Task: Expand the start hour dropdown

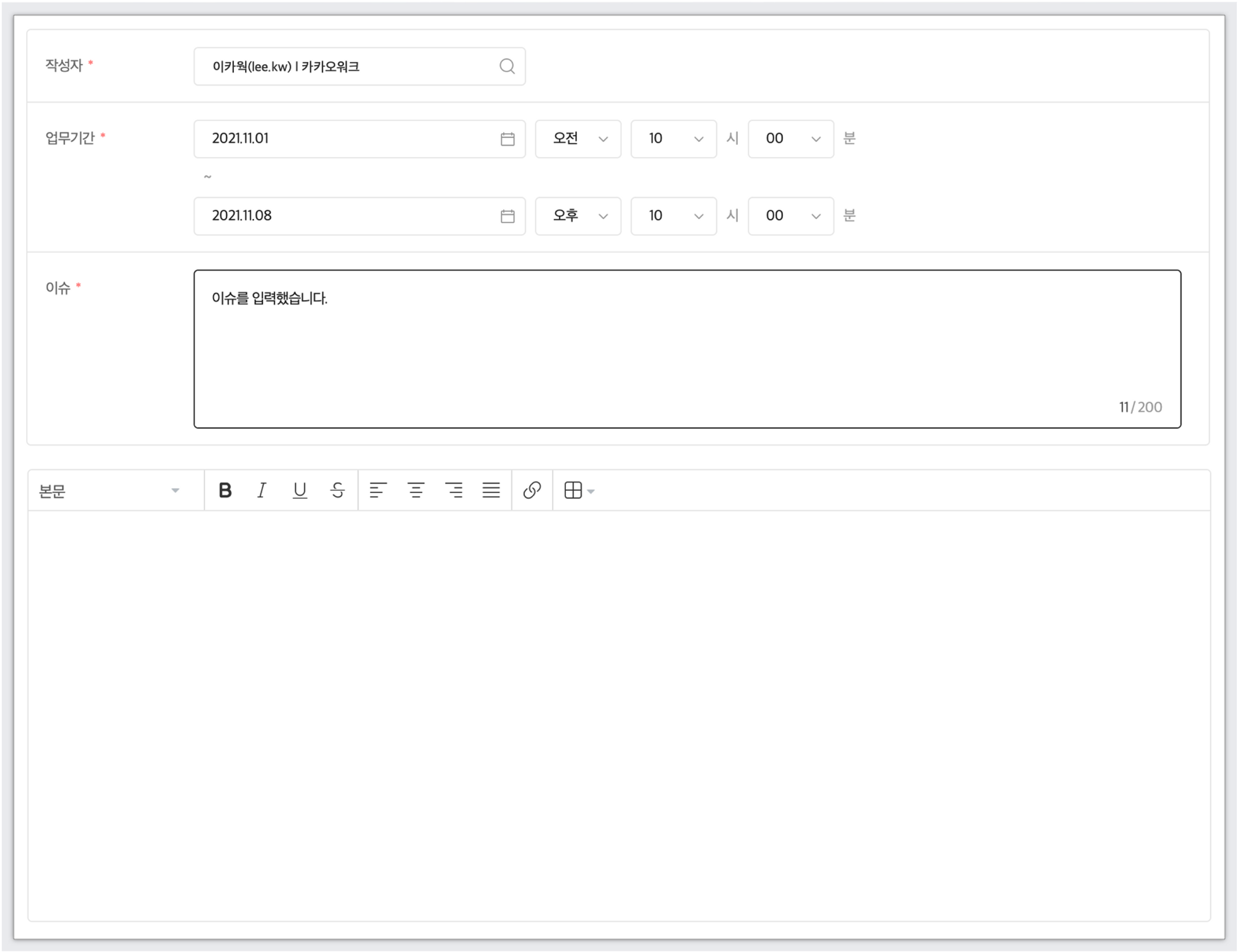Action: 673,139
